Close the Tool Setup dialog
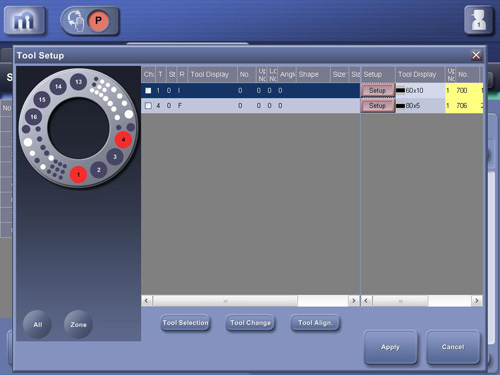500x375 pixels. tap(476, 55)
